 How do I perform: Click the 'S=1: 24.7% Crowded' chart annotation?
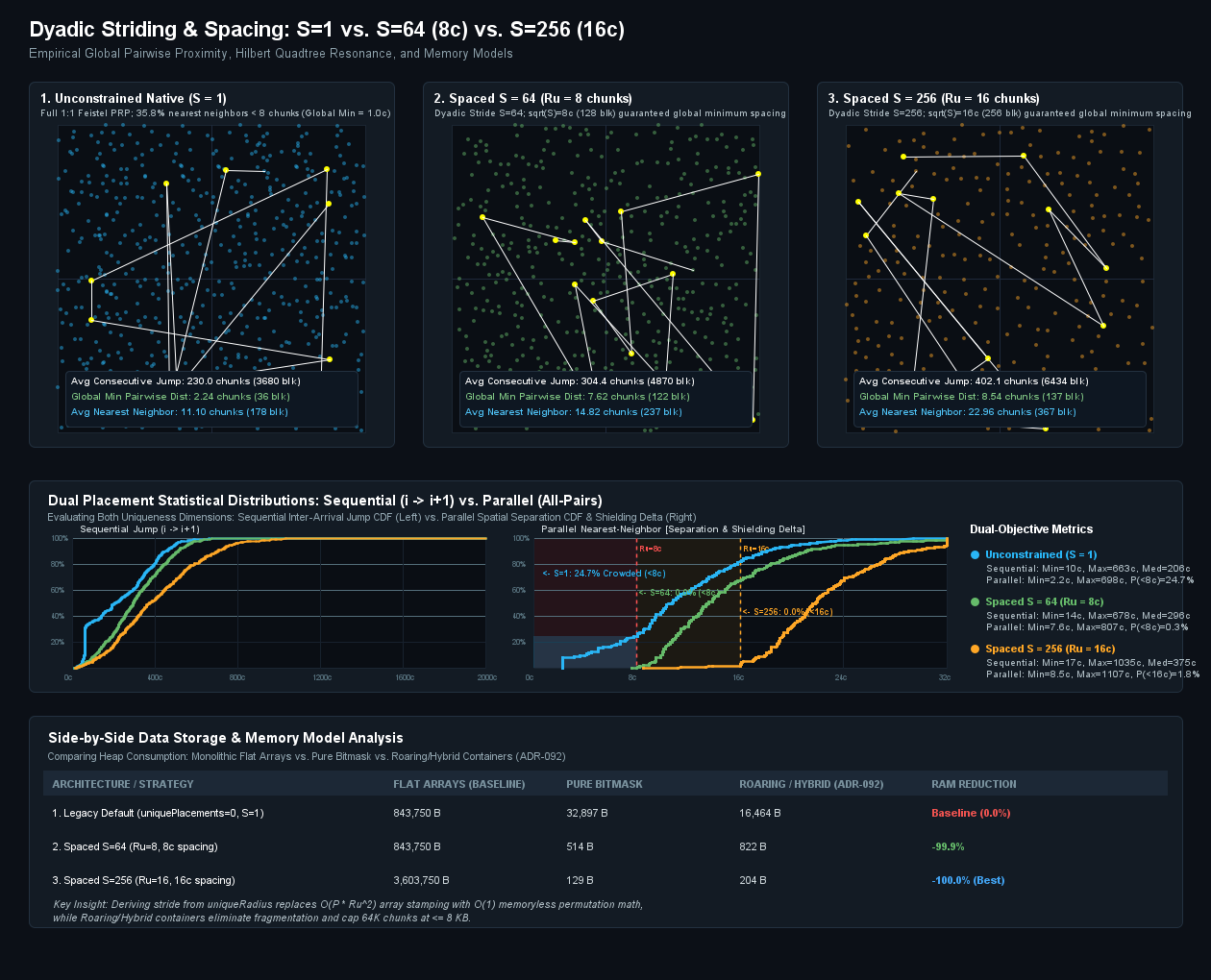pos(604,574)
